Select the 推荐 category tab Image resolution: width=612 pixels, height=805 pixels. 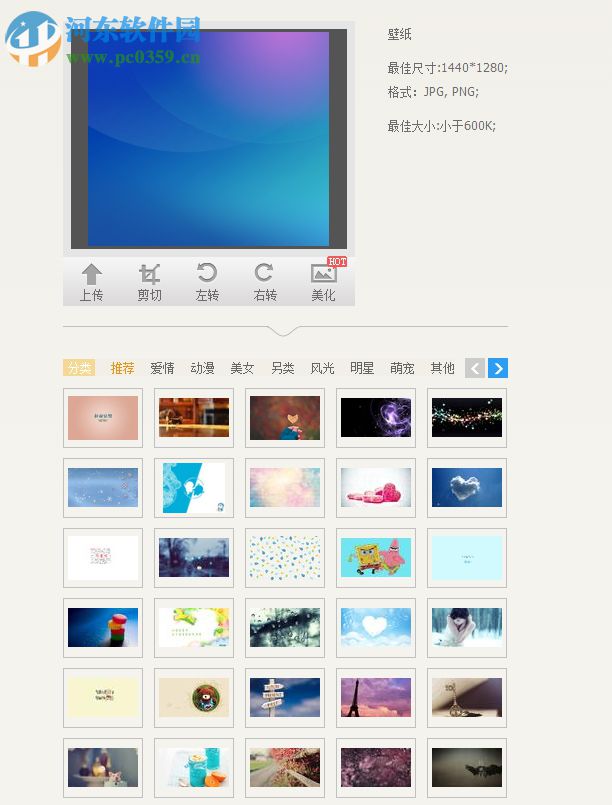coord(122,368)
